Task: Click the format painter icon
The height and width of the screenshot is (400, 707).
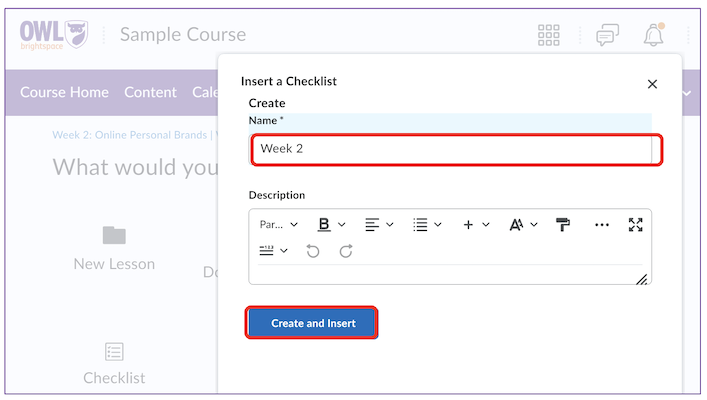Action: tap(564, 225)
